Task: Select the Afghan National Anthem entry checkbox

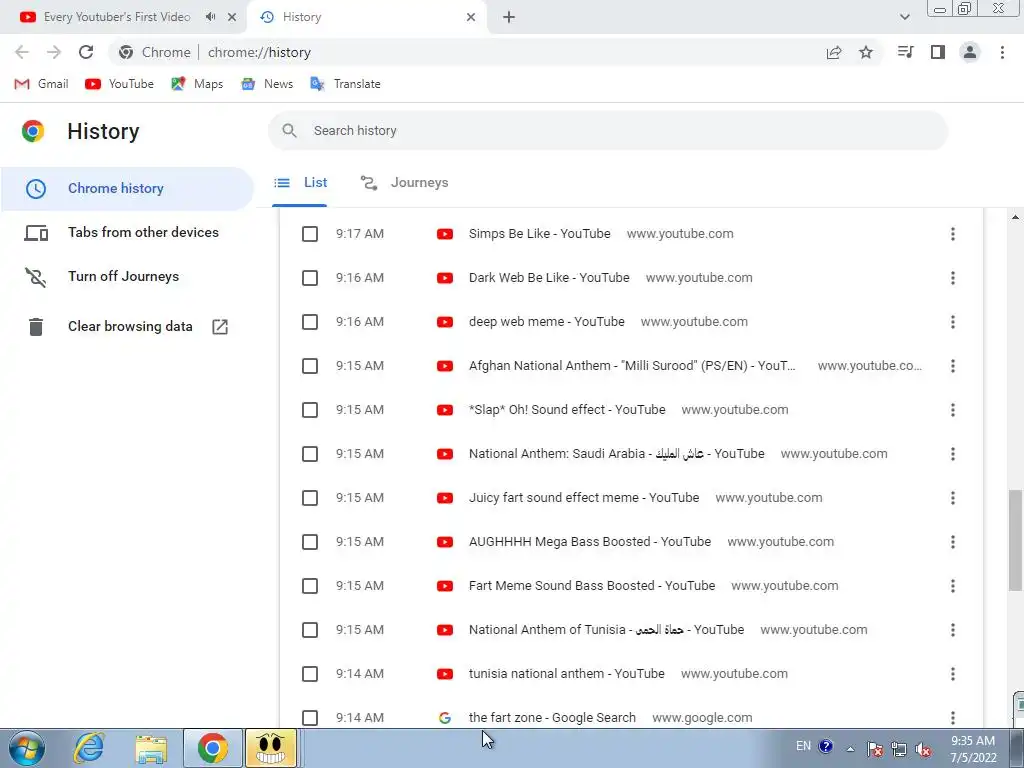Action: coord(310,366)
